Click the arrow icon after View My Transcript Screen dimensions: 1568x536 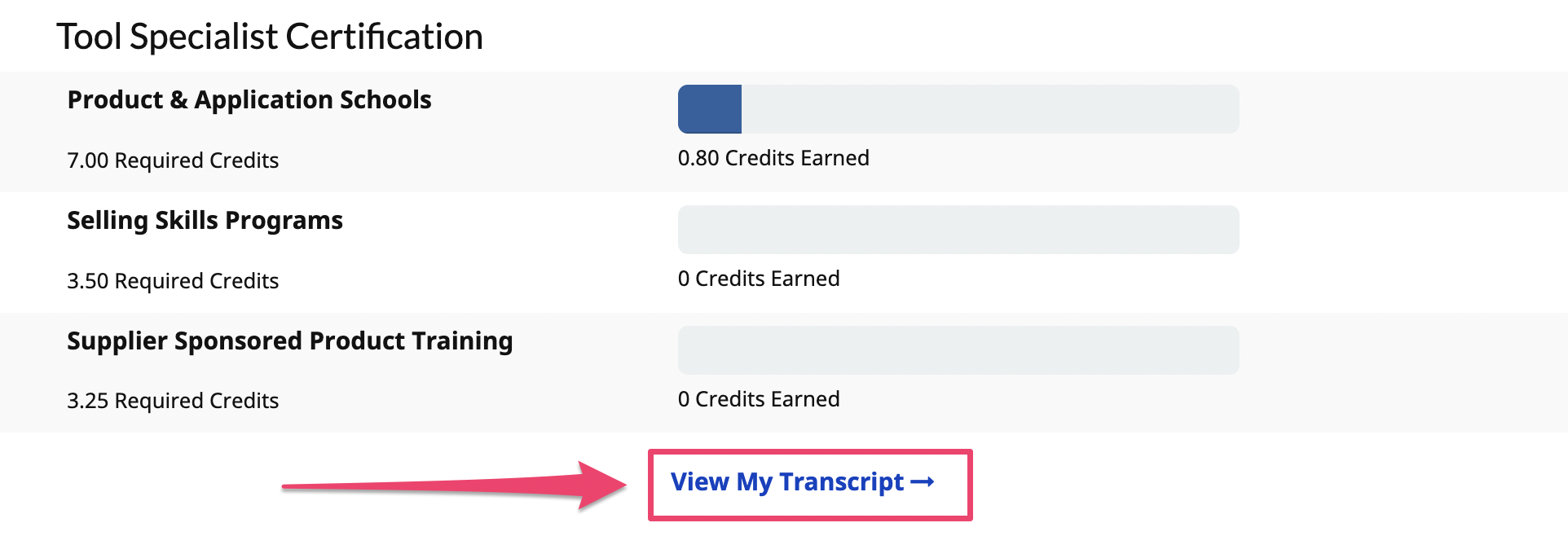(922, 482)
